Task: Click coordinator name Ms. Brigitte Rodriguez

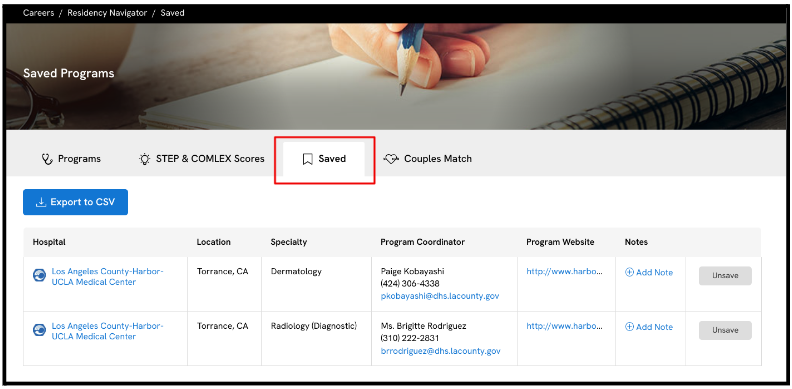Action: 423,326
